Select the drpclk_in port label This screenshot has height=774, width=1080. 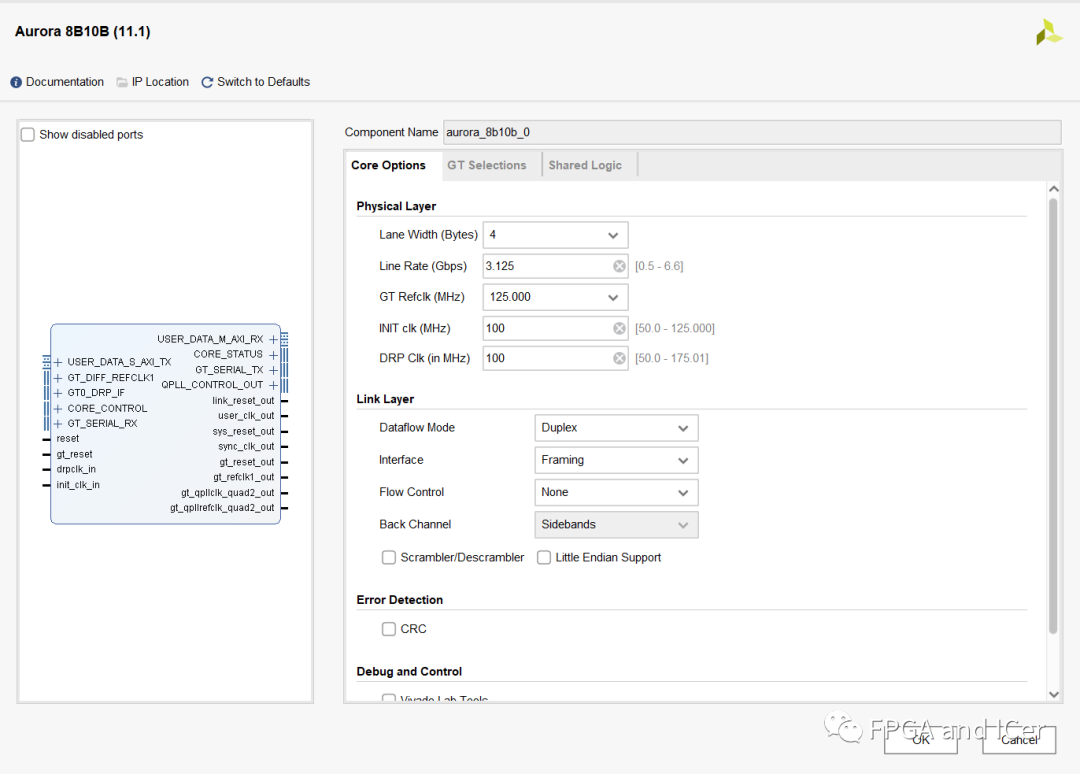[76, 470]
